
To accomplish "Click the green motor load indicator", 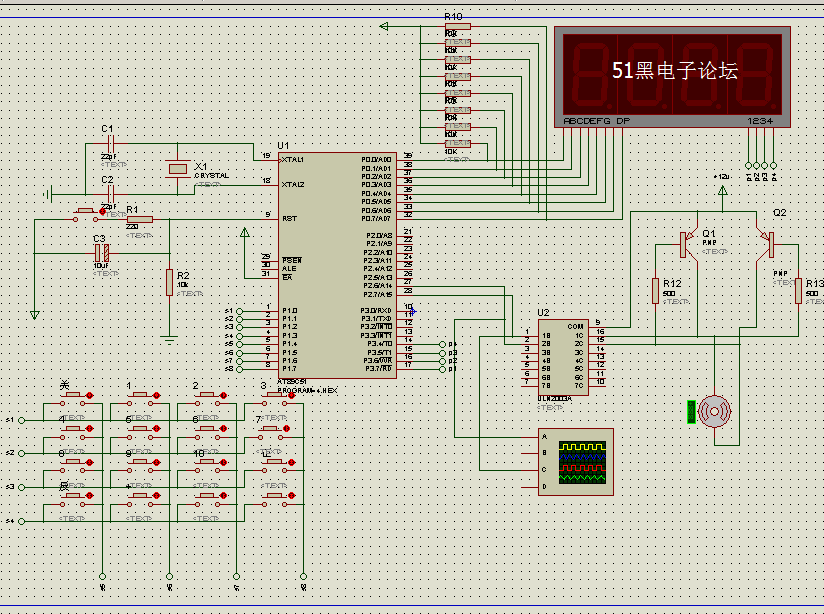I will click(x=691, y=411).
